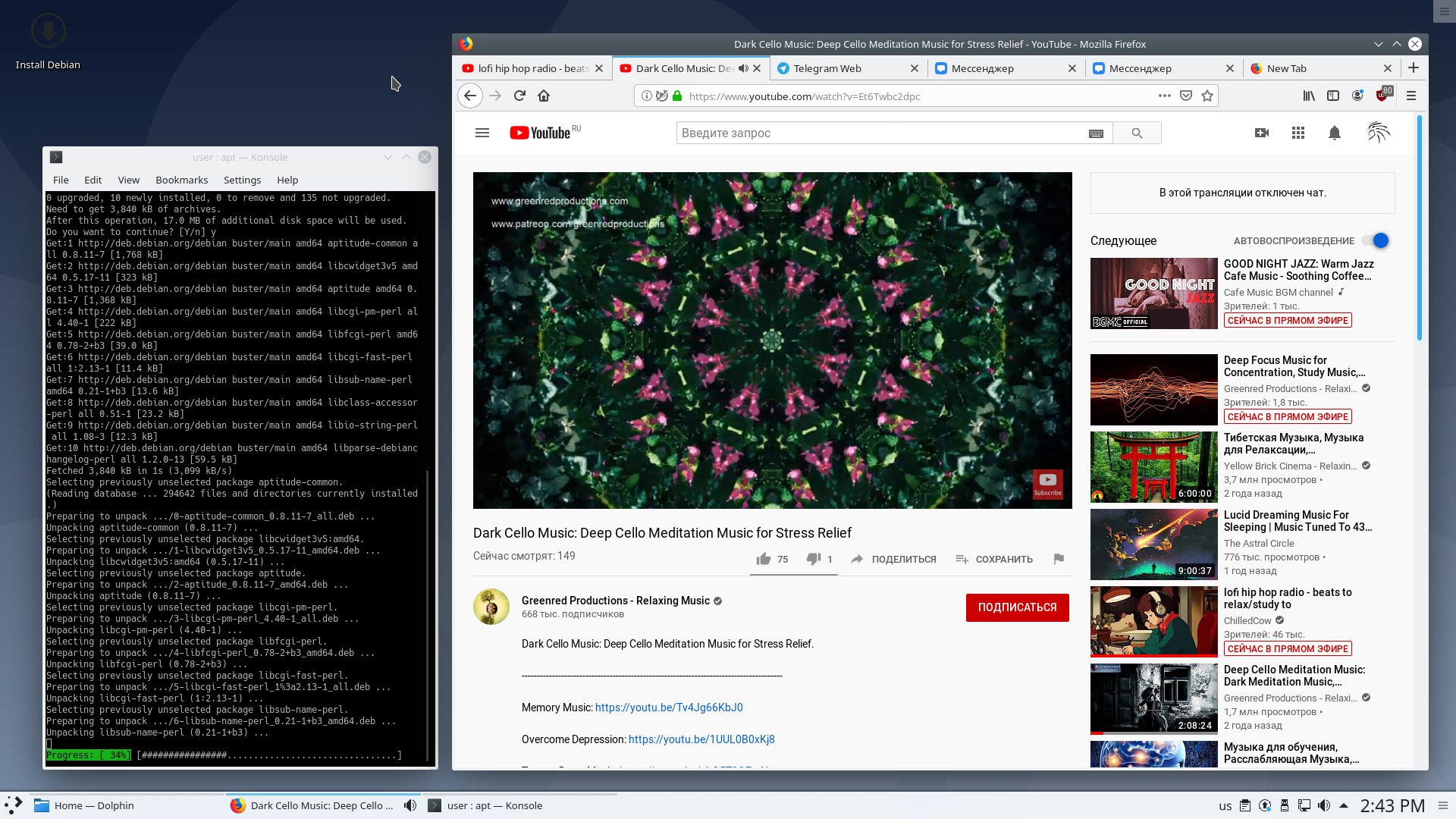This screenshot has height=819, width=1456.
Task: Open new Firefox tab with plus
Action: pyautogui.click(x=1414, y=68)
